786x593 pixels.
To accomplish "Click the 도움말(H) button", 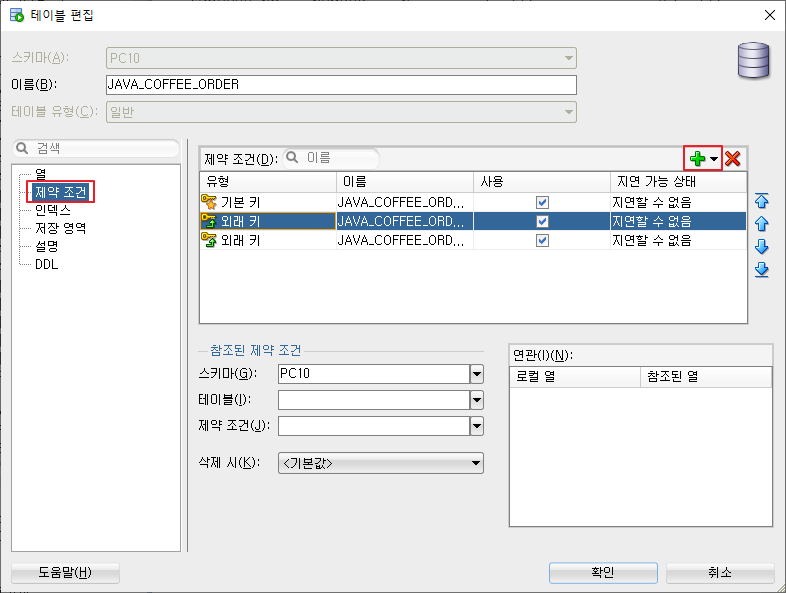I will pos(65,572).
